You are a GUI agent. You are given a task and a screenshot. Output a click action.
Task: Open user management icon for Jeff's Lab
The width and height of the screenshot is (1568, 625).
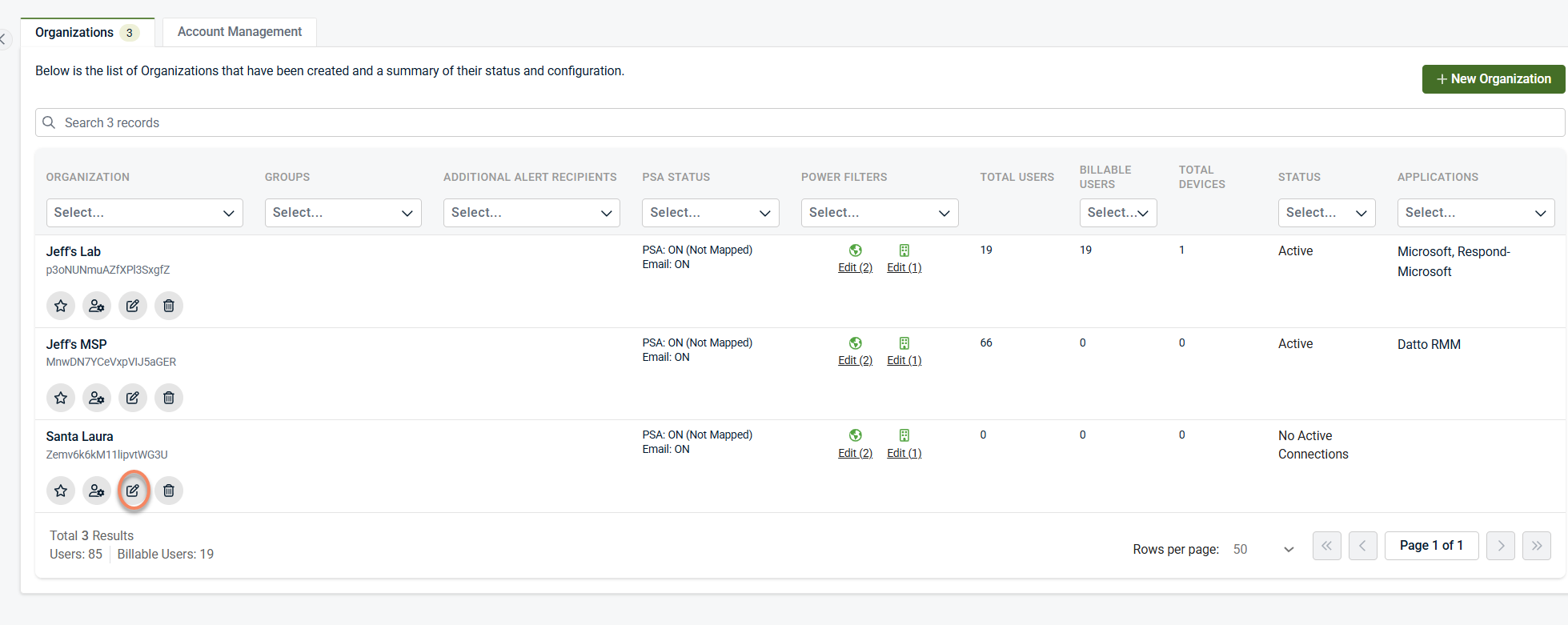point(97,306)
